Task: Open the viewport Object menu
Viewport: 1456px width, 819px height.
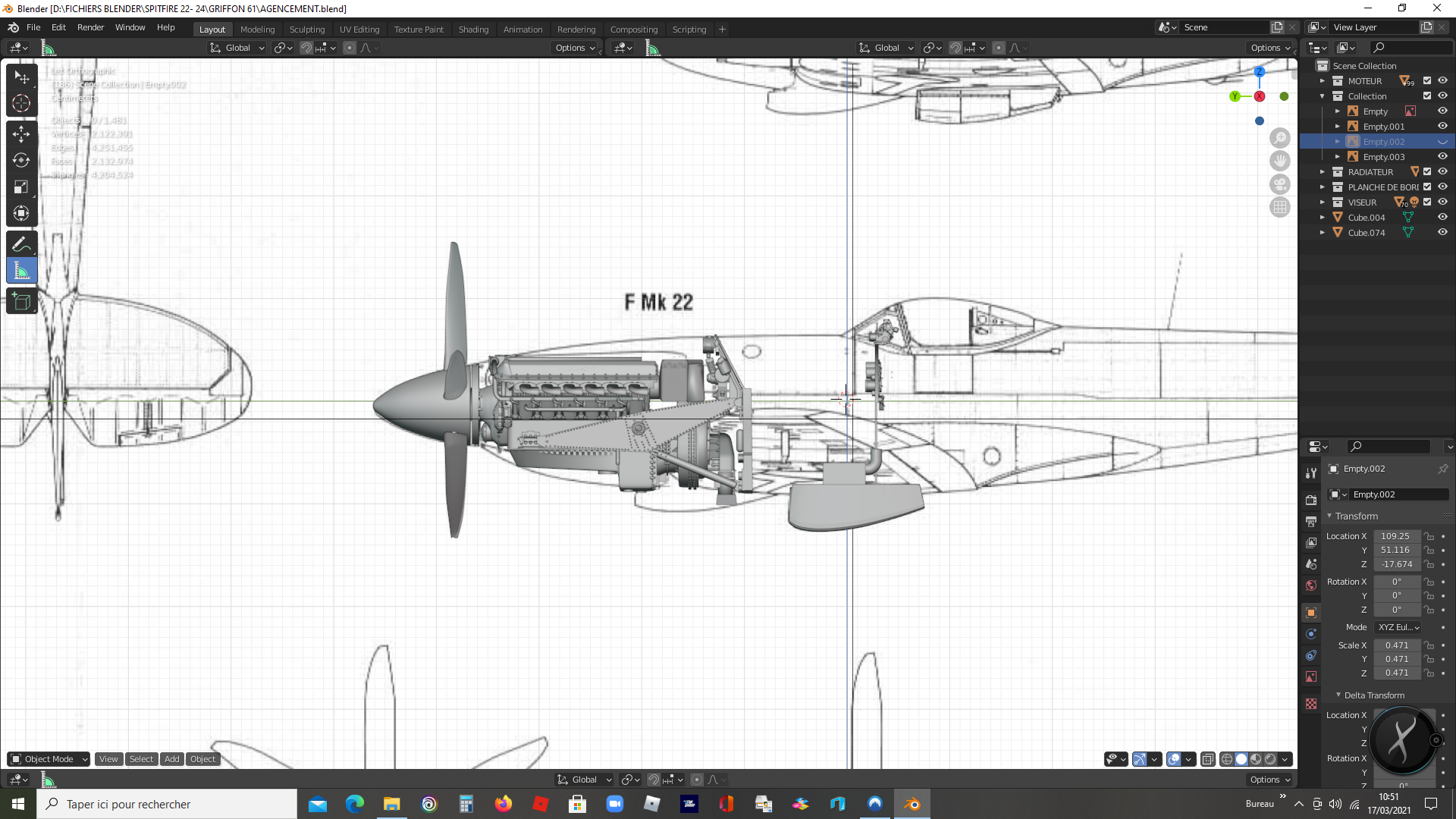Action: tap(202, 759)
